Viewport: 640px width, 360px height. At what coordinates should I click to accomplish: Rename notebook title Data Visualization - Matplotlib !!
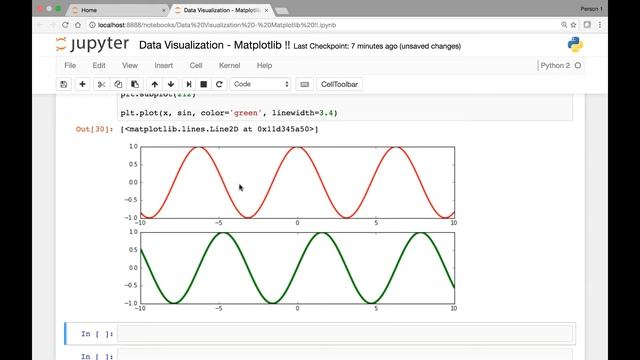215,45
